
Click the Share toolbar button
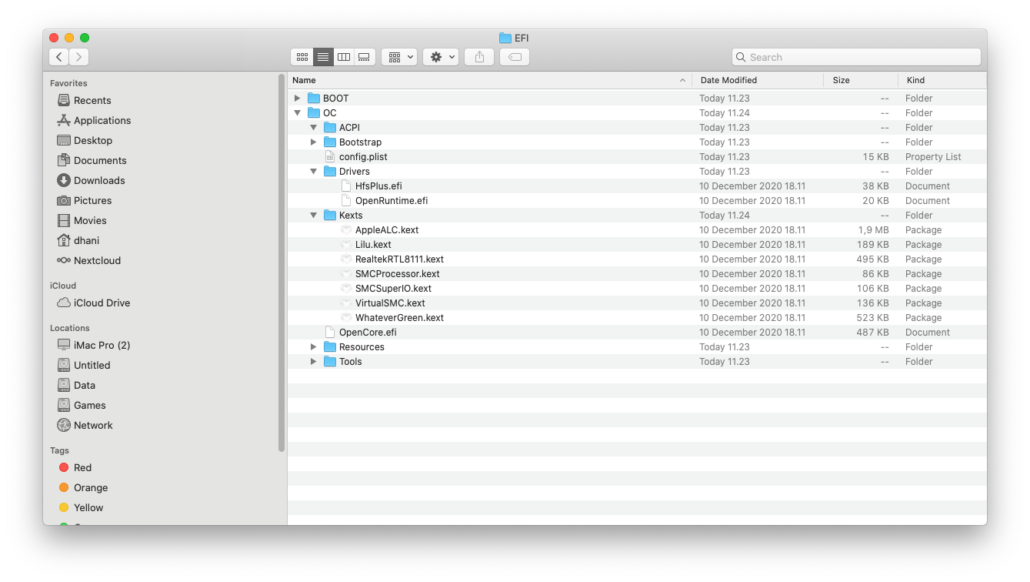[x=479, y=57]
